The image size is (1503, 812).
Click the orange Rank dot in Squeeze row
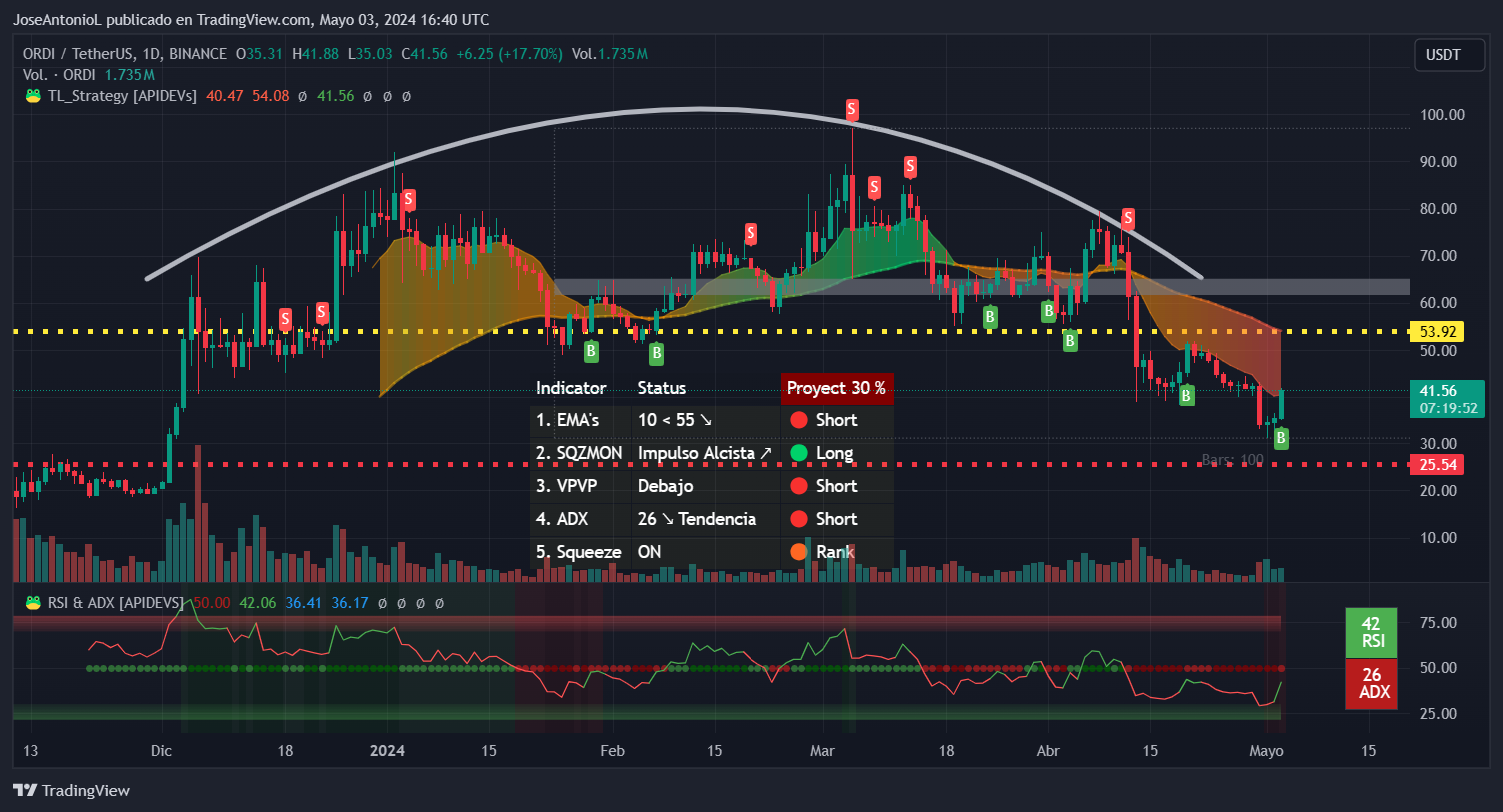click(799, 552)
